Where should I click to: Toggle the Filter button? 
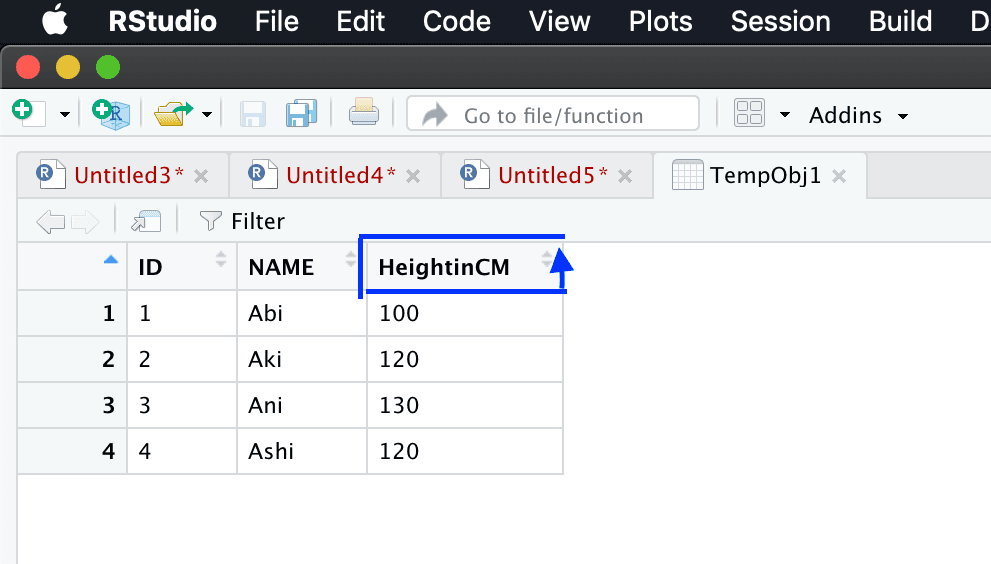click(x=241, y=221)
